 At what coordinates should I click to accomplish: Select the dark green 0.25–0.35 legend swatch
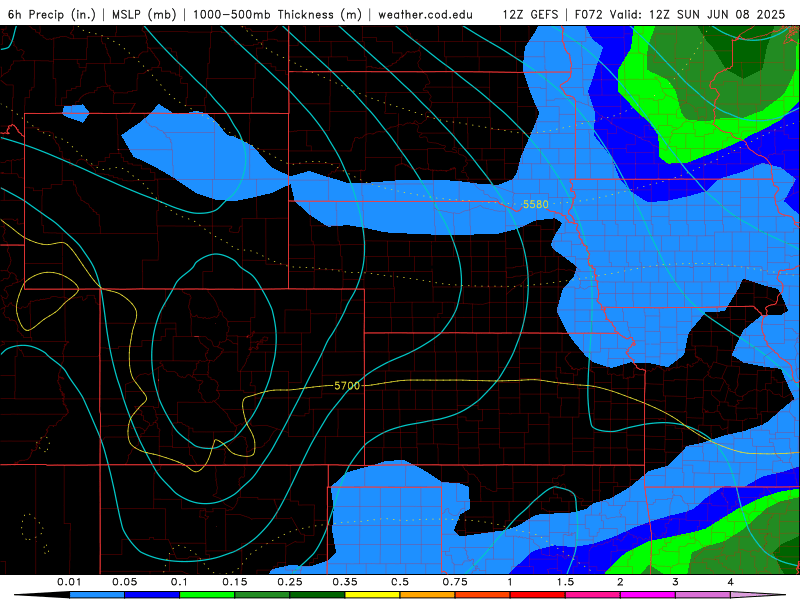pyautogui.click(x=317, y=595)
